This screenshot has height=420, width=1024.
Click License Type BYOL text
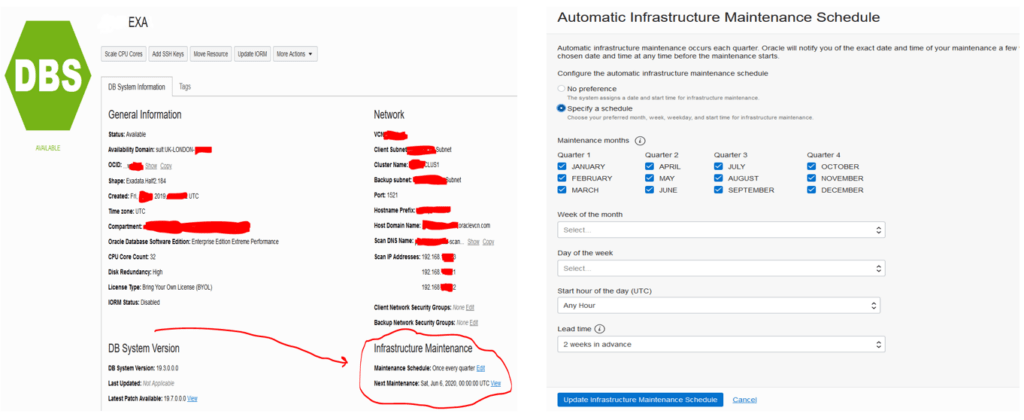177,287
